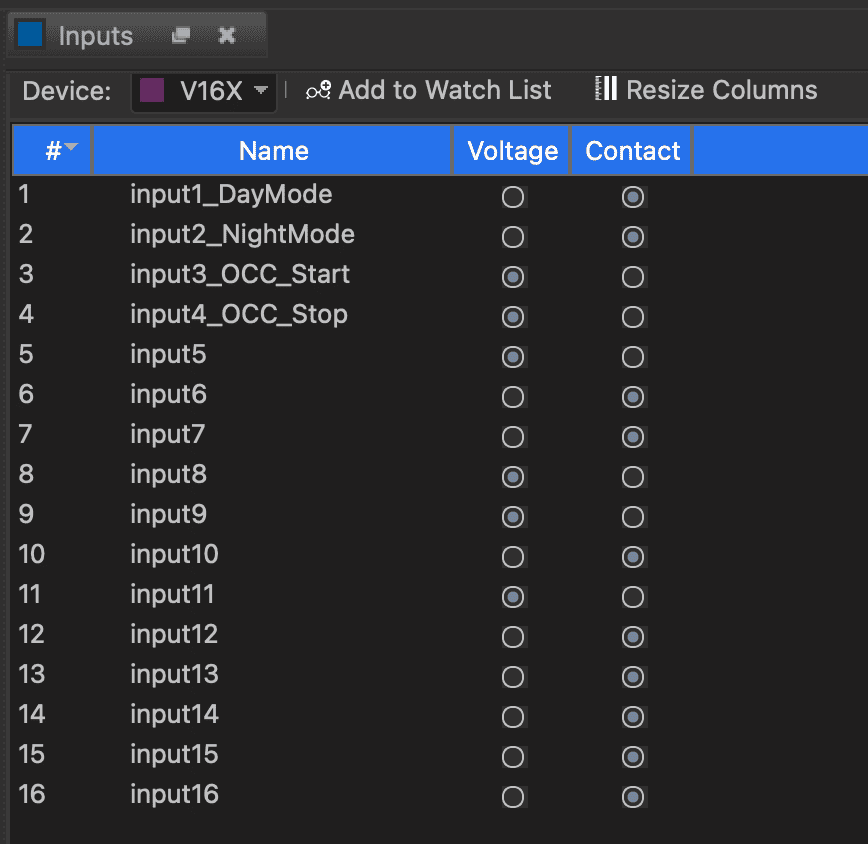The height and width of the screenshot is (844, 868).
Task: Select Voltage for input1_DayMode
Action: point(513,197)
